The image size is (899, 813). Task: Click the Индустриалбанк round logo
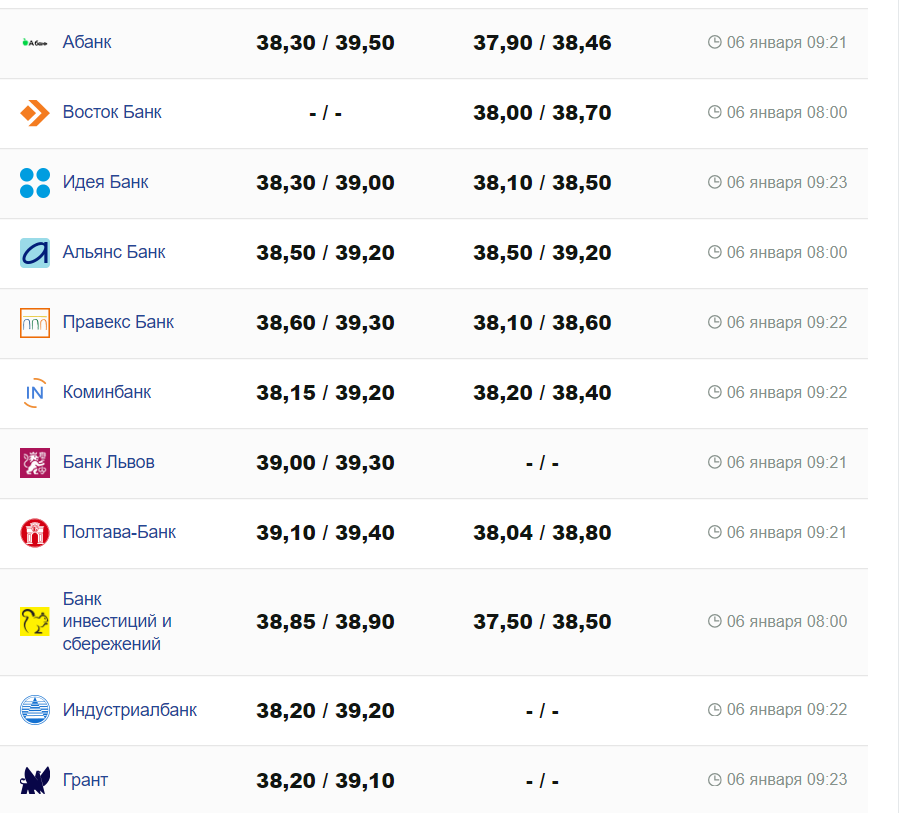[x=35, y=710]
